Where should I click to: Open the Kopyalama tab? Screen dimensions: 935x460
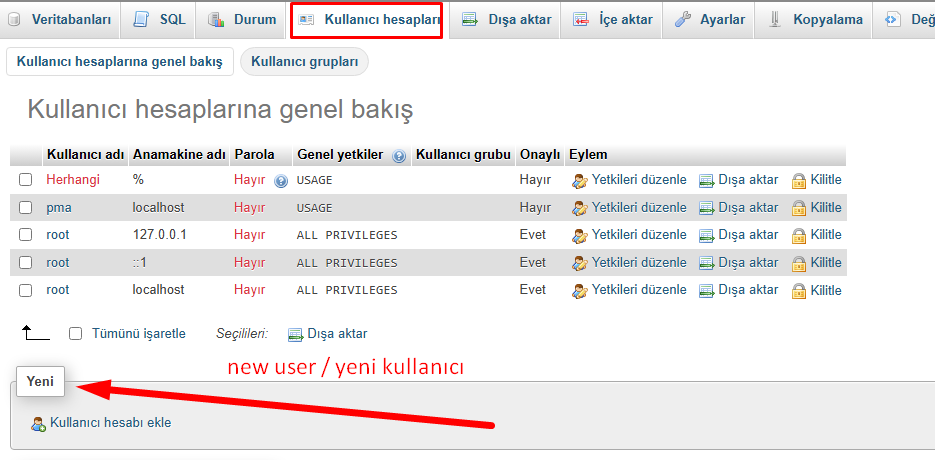815,20
